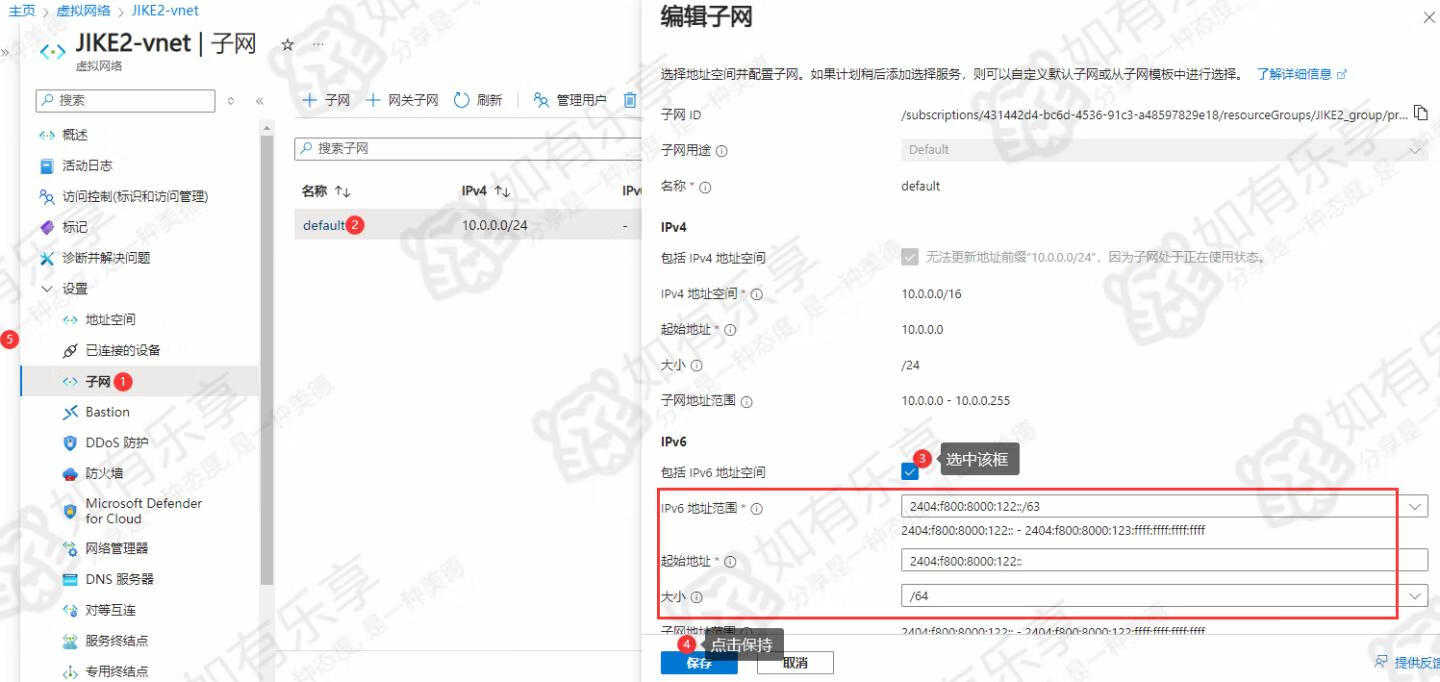The height and width of the screenshot is (682, 1440).
Task: Click the info icon beside 名称 field
Action: (704, 187)
